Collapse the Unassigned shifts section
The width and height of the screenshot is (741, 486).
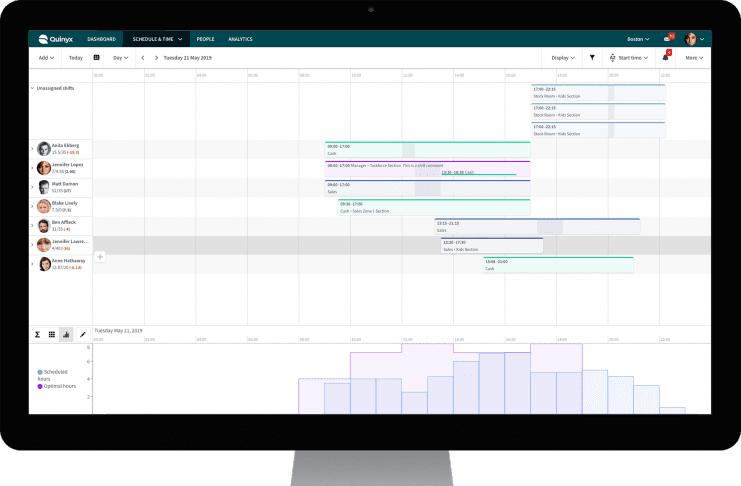tap(32, 88)
